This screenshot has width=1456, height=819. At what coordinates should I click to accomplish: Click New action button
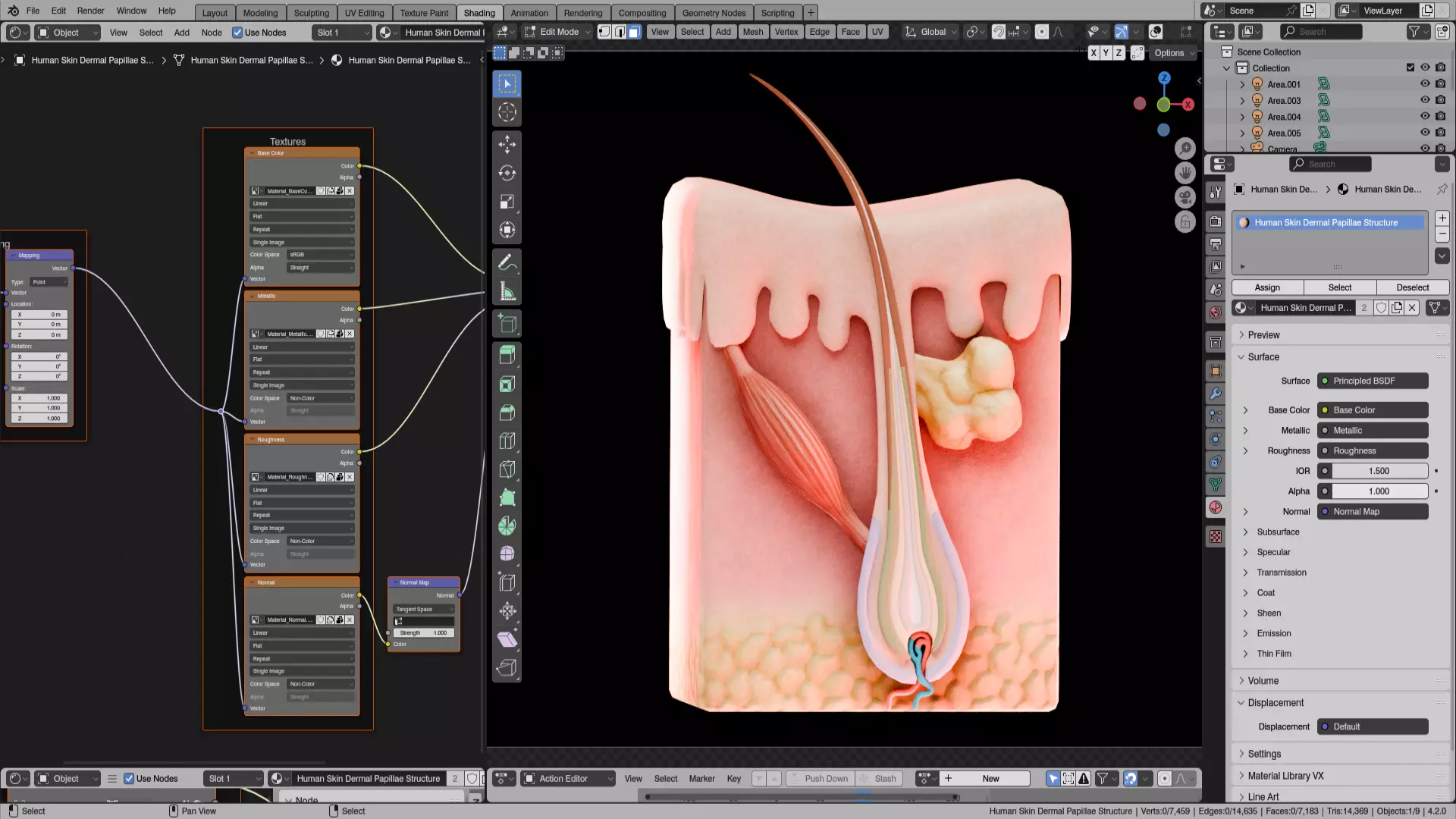click(984, 779)
